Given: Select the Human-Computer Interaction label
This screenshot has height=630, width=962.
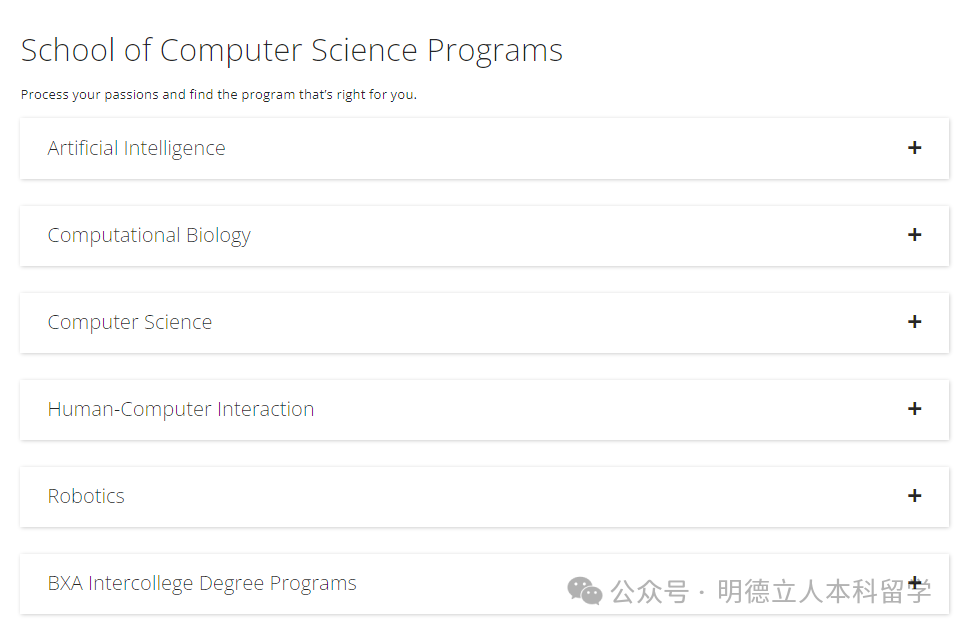Looking at the screenshot, I should [181, 409].
